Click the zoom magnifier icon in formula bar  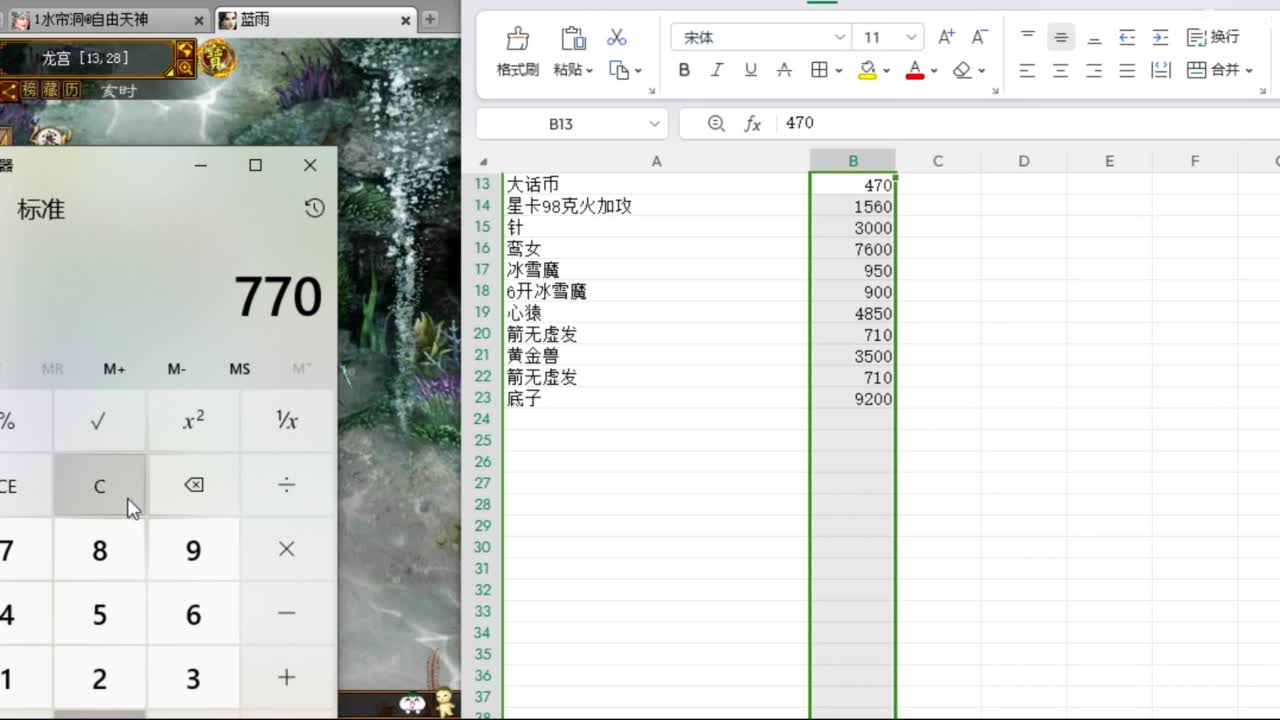click(x=716, y=123)
